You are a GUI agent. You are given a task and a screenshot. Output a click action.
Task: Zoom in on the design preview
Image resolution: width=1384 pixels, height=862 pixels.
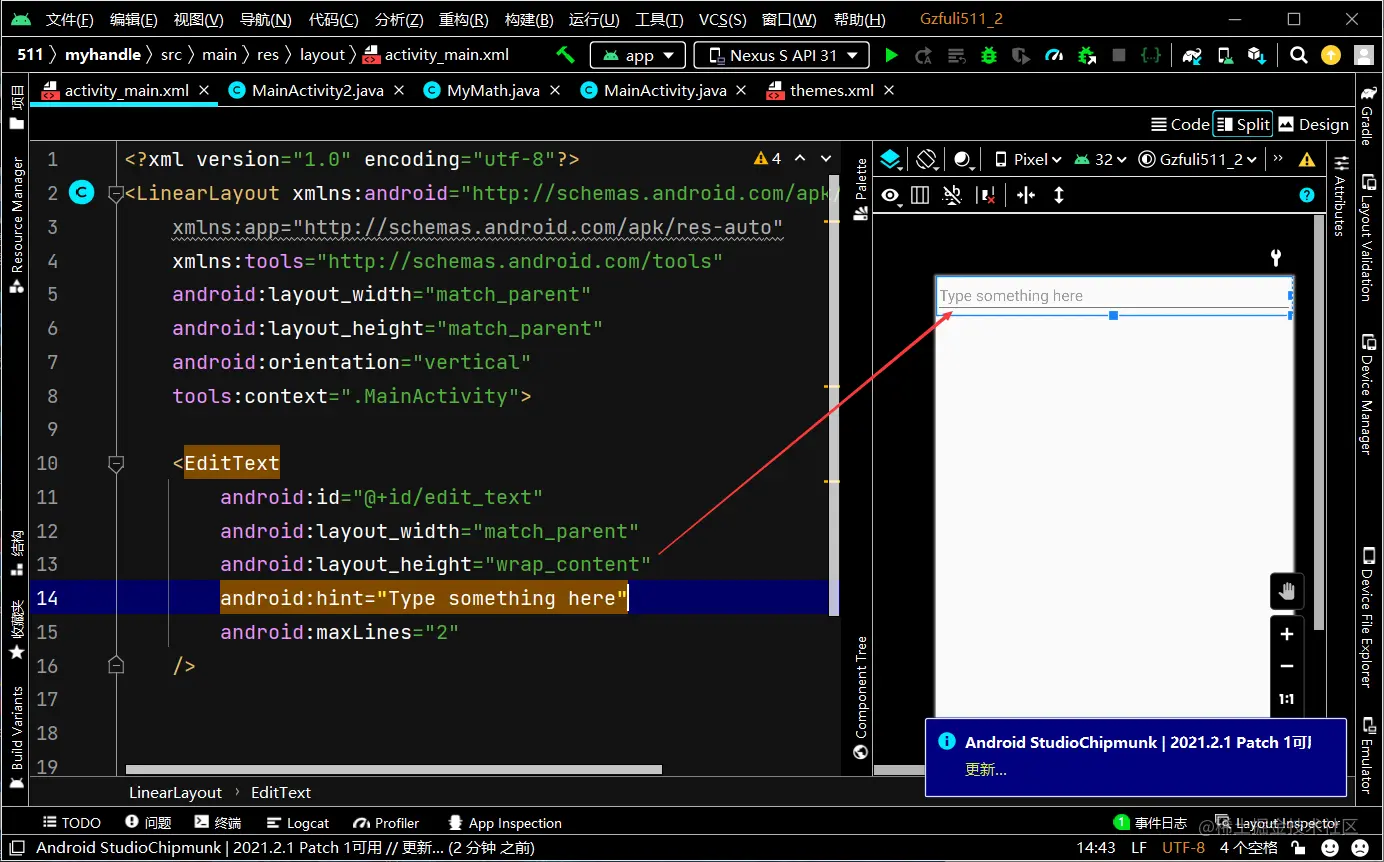pos(1286,634)
